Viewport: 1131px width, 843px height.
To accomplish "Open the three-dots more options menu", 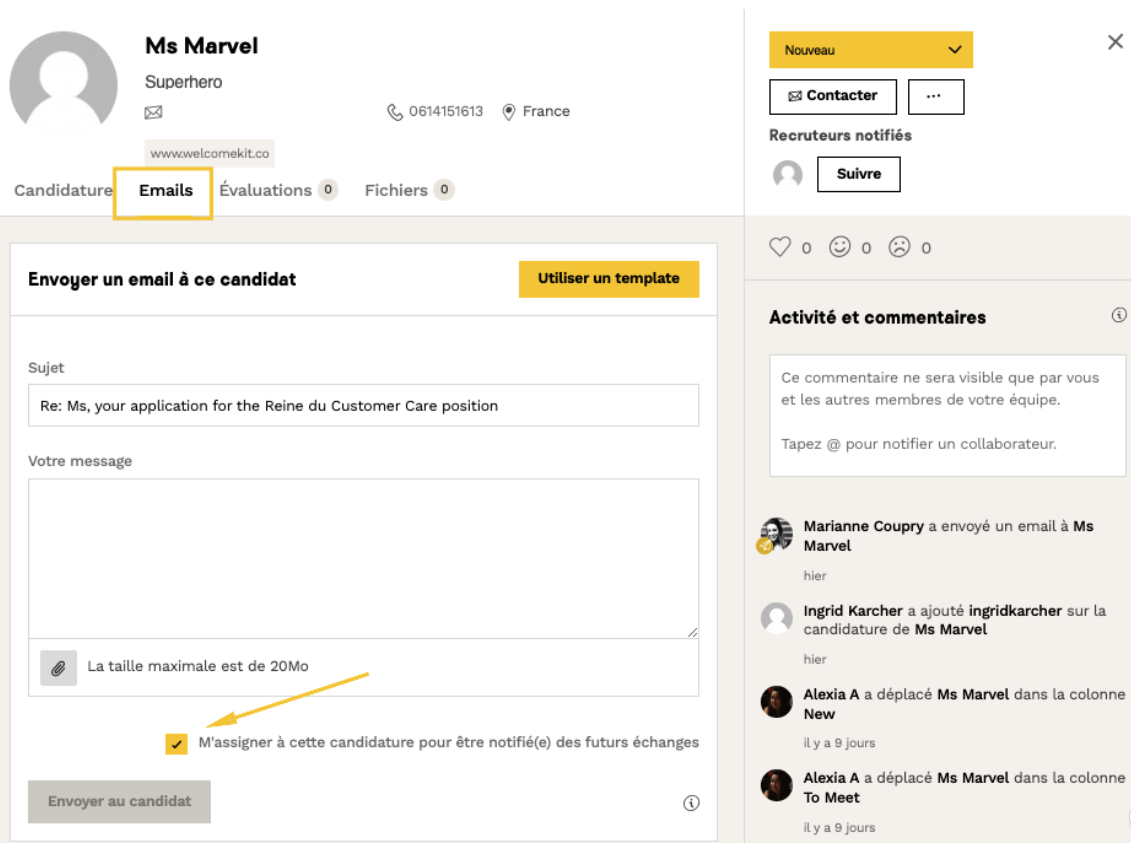I will click(x=935, y=96).
